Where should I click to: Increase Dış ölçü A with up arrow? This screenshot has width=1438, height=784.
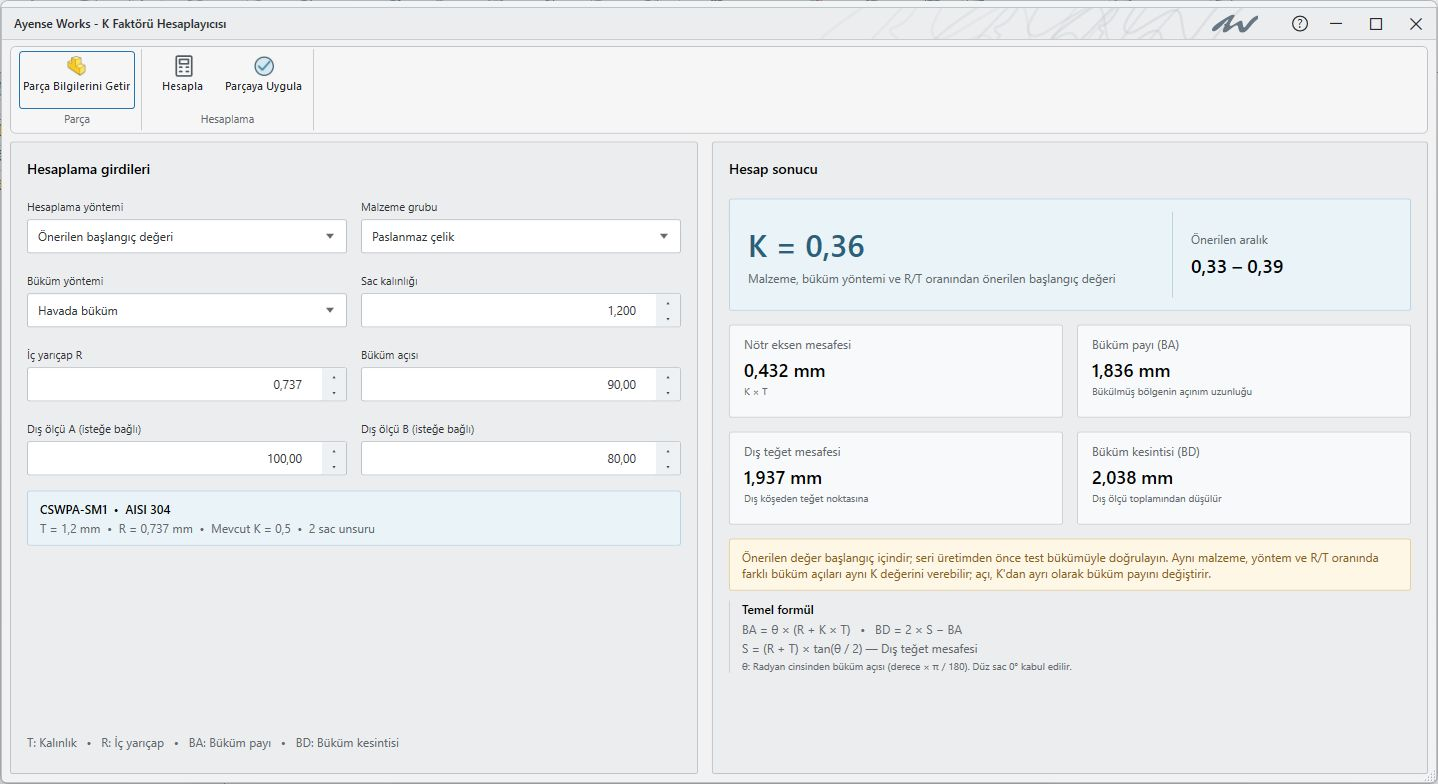[x=333, y=451]
